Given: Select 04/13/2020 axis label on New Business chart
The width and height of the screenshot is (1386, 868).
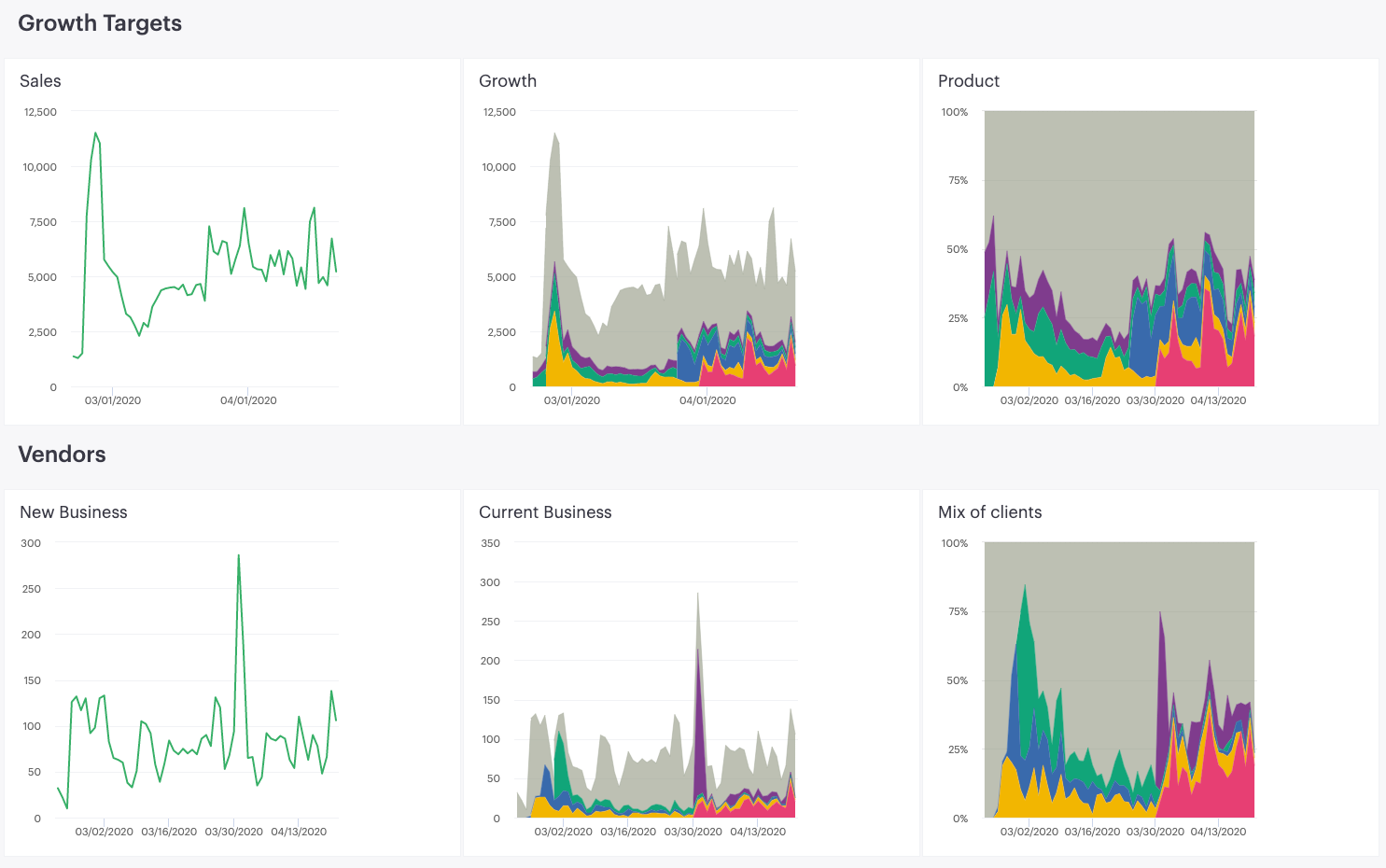Looking at the screenshot, I should tap(299, 832).
